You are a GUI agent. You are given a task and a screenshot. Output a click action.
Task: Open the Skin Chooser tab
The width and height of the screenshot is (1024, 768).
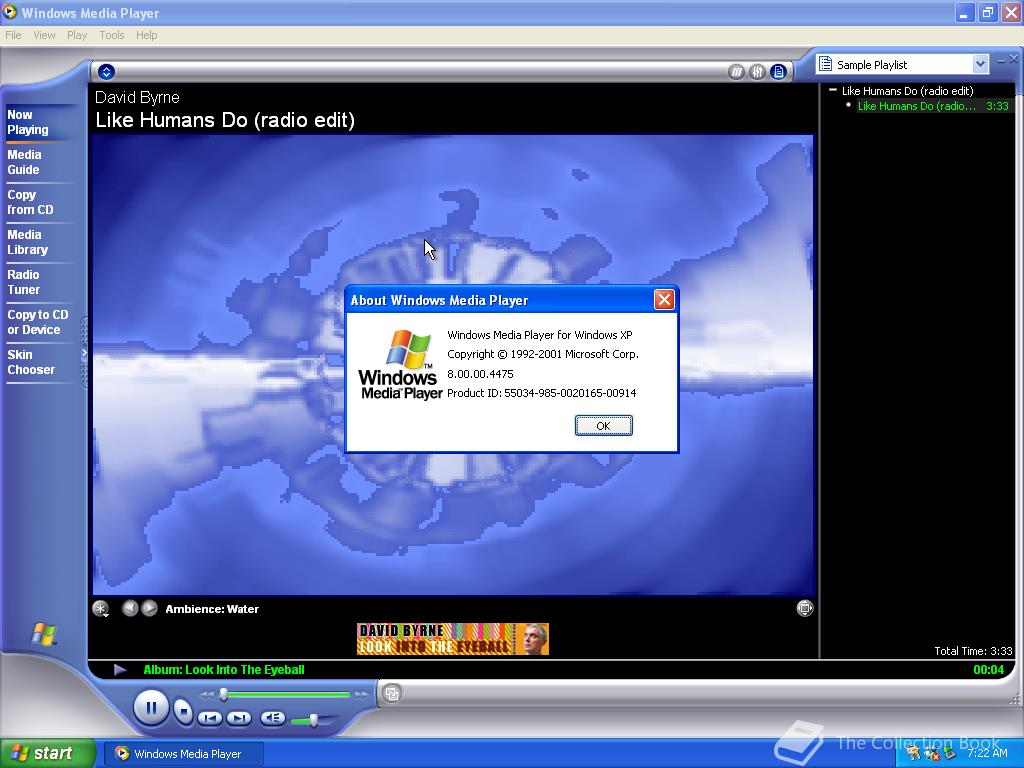[31, 362]
